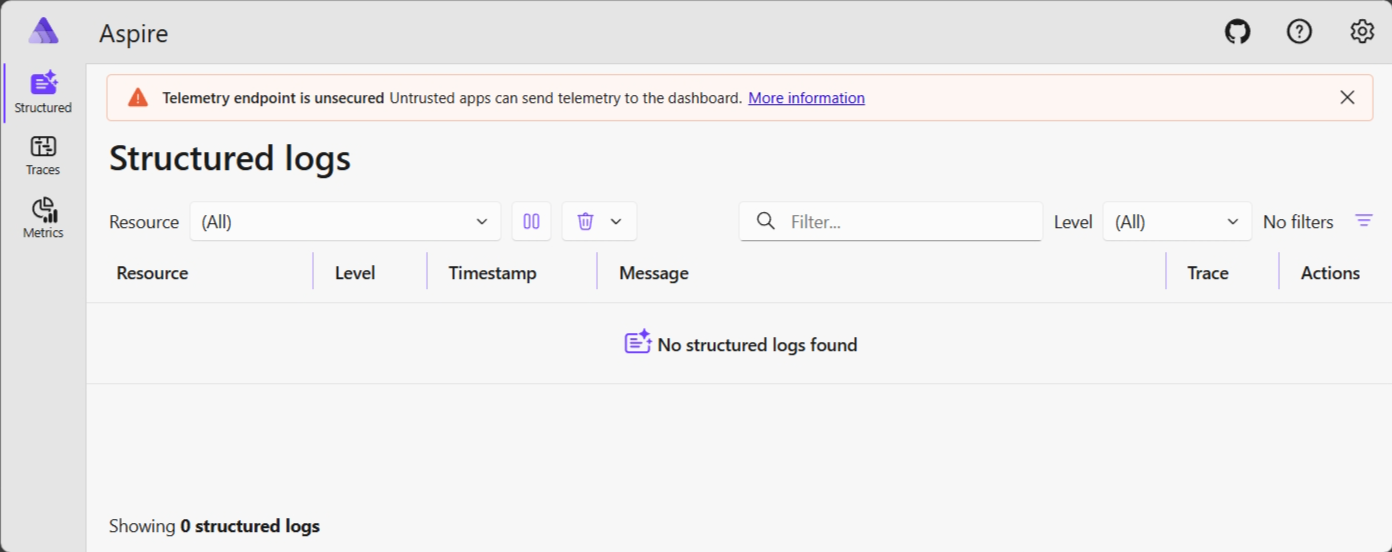Click the Timestamp column header
The image size is (1392, 552).
[x=492, y=273]
